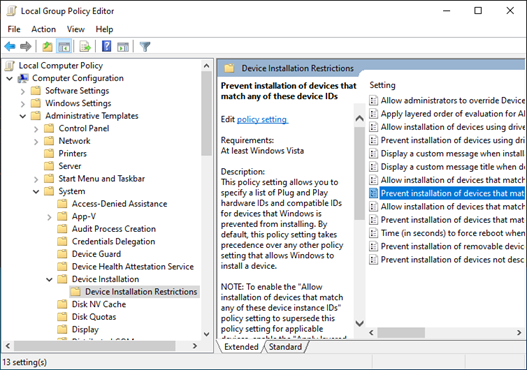The height and width of the screenshot is (370, 527).
Task: Expand the Control Panel node
Action: 36,129
